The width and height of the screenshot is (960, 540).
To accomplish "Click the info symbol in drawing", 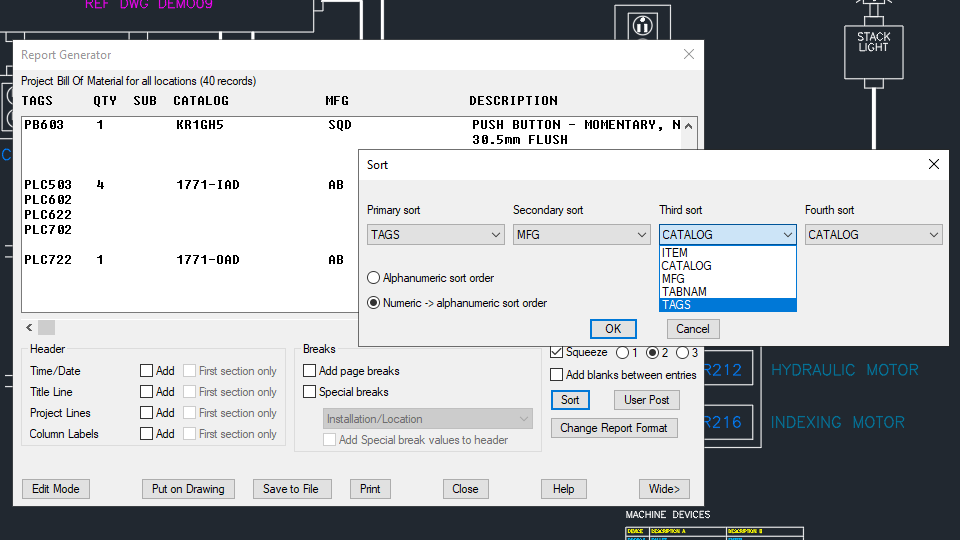I will 642,26.
